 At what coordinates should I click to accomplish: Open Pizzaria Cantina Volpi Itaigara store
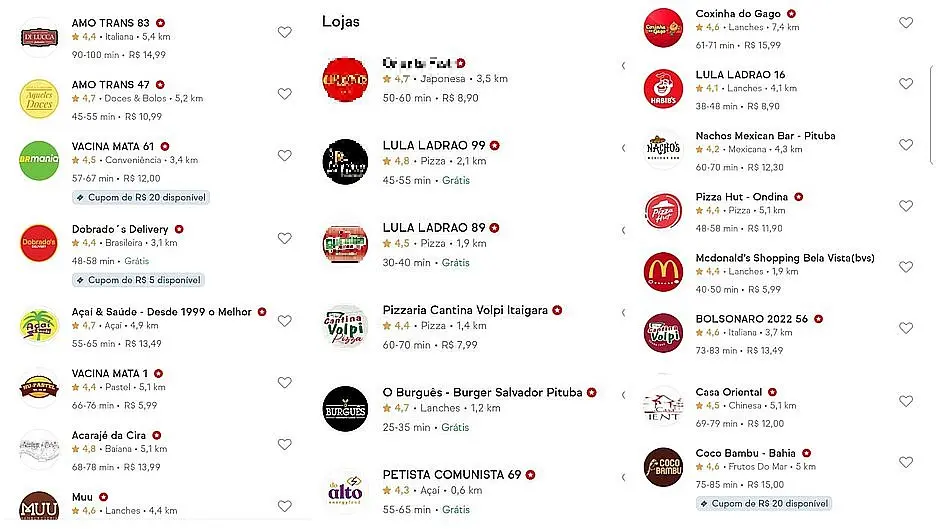(x=465, y=311)
